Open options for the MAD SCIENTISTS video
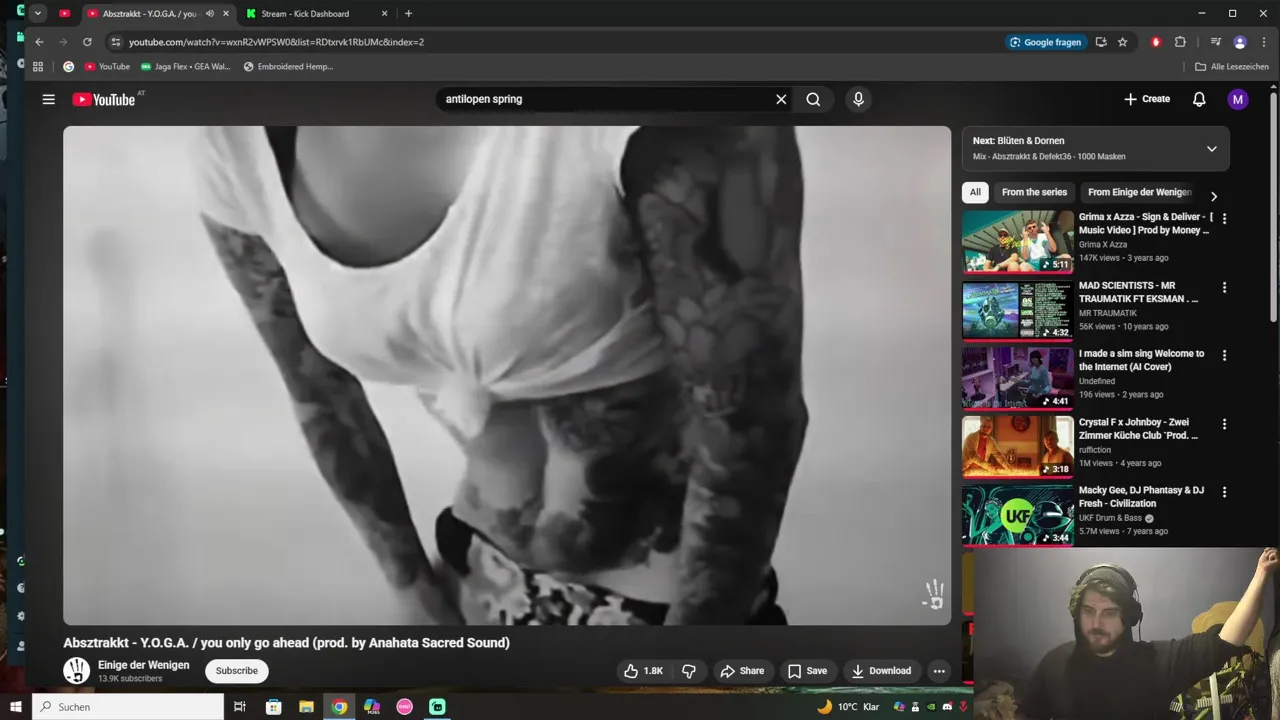This screenshot has height=720, width=1280. pyautogui.click(x=1224, y=288)
